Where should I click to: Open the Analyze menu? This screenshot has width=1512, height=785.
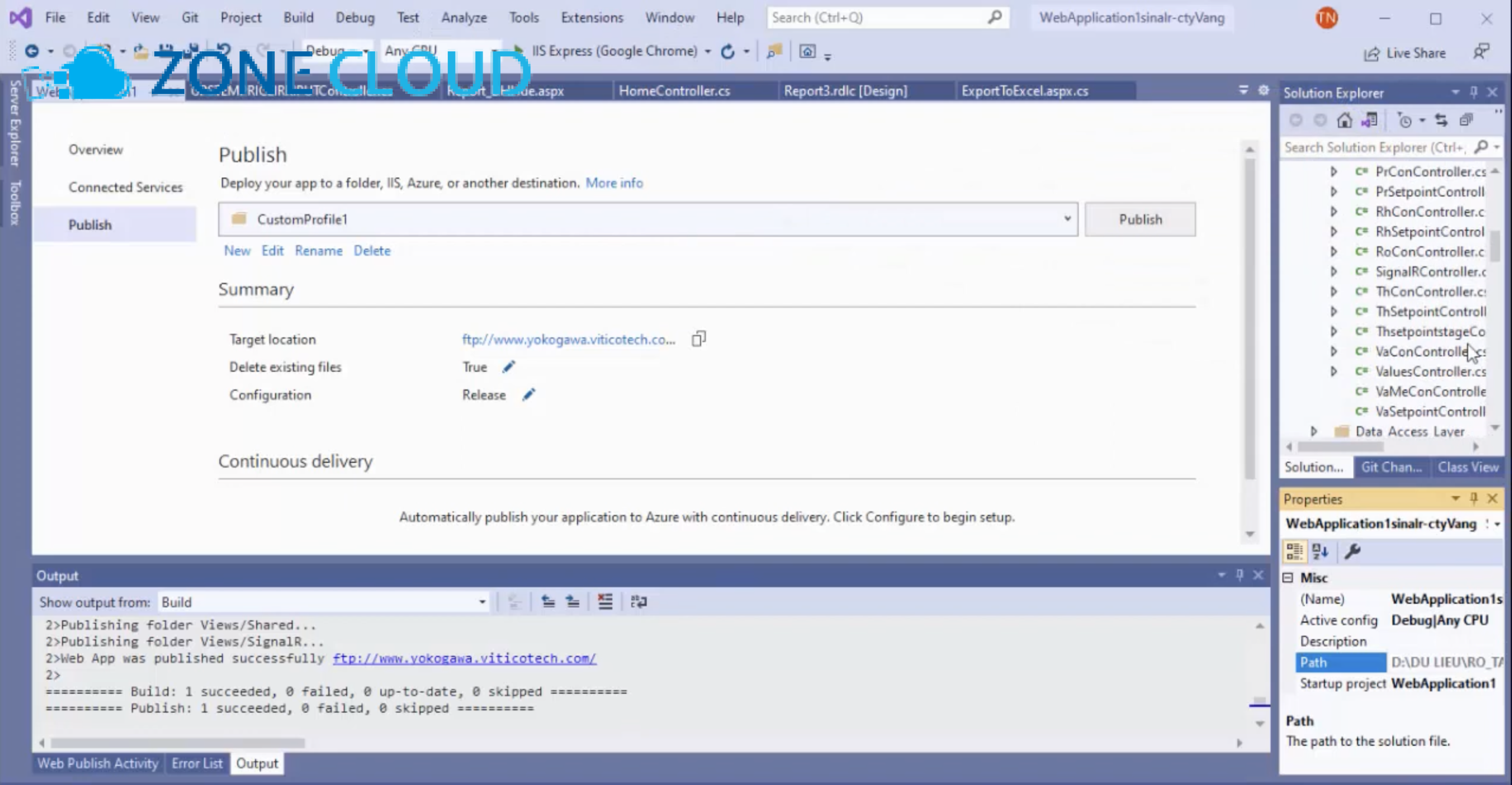click(464, 18)
